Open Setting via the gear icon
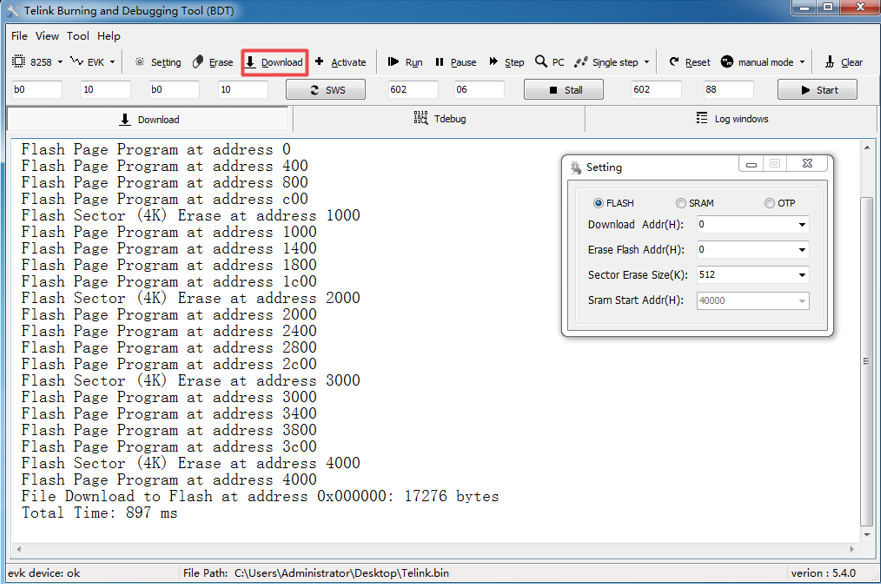 [139, 62]
